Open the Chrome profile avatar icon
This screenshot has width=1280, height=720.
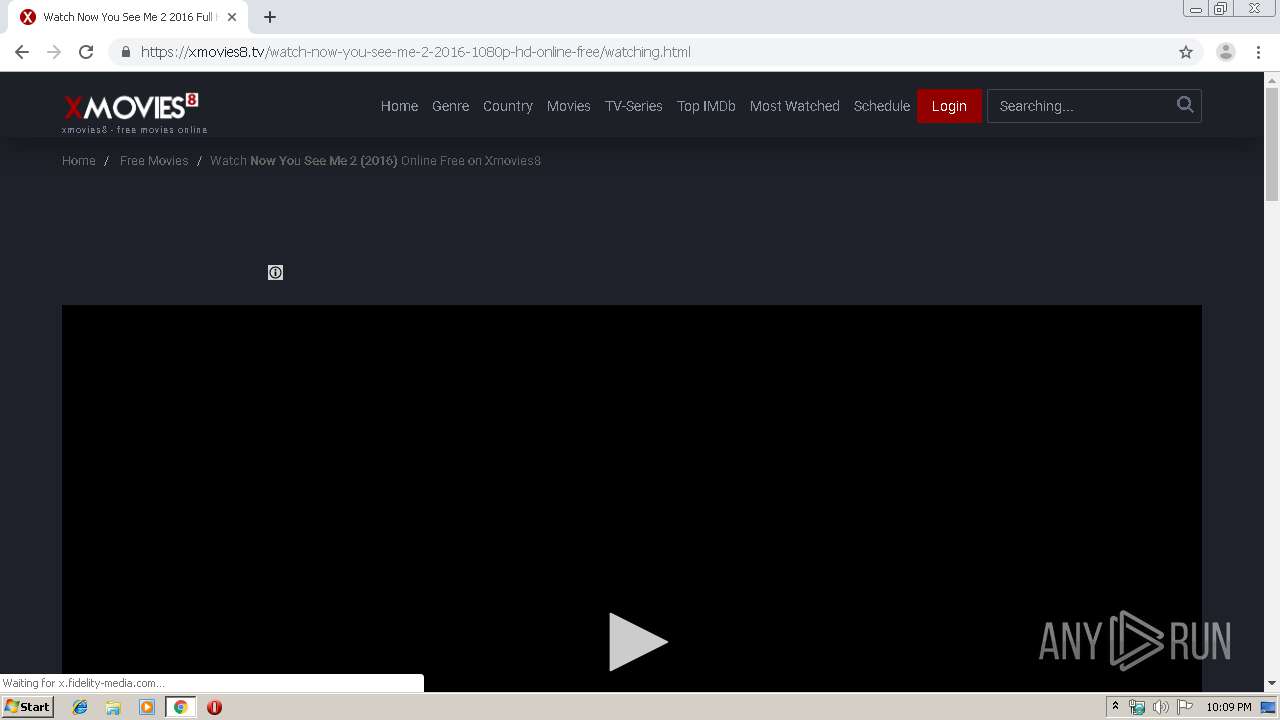(1226, 52)
